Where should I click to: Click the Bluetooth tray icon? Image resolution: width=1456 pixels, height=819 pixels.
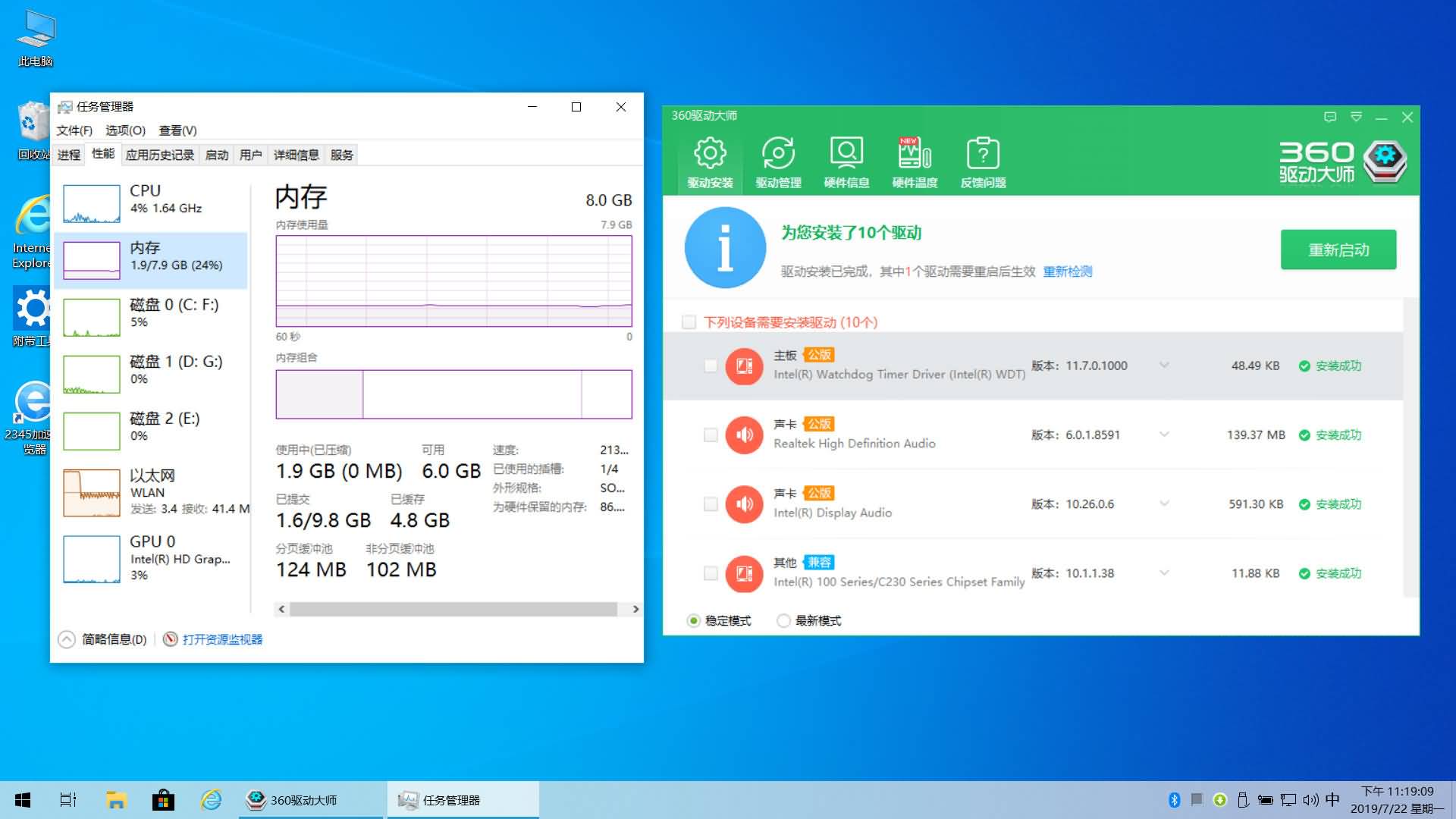click(1174, 800)
